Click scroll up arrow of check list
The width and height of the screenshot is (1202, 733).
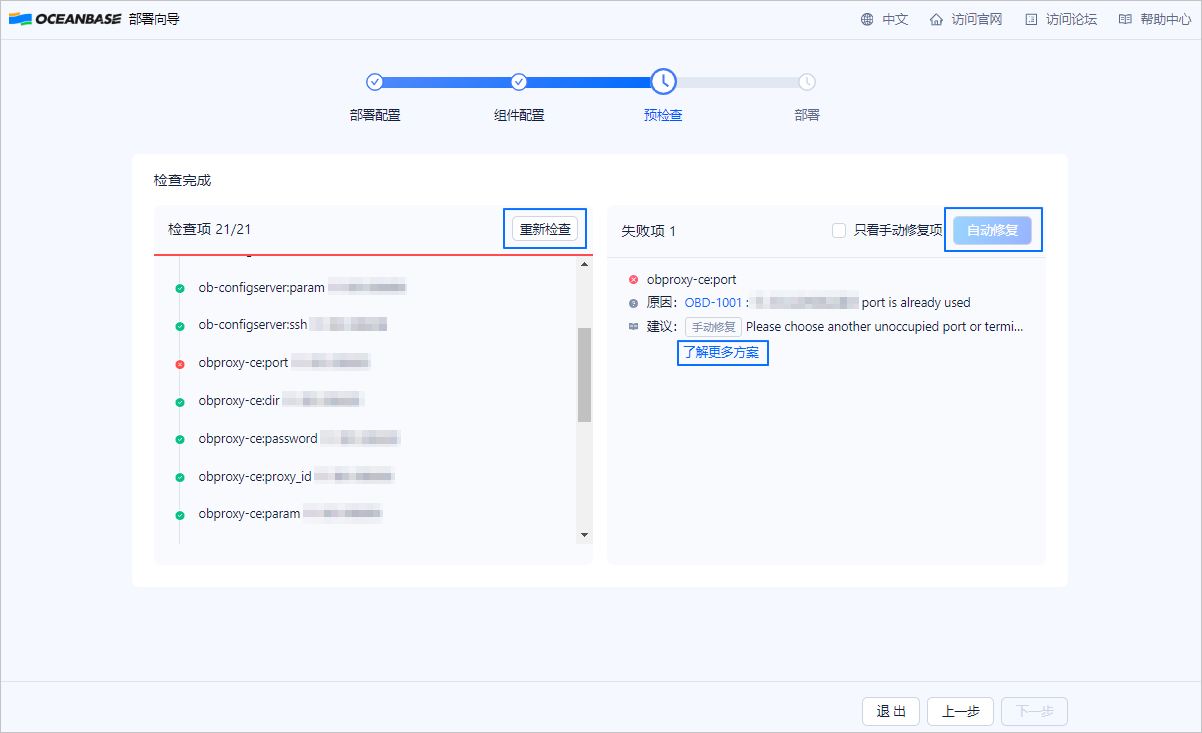pos(585,263)
